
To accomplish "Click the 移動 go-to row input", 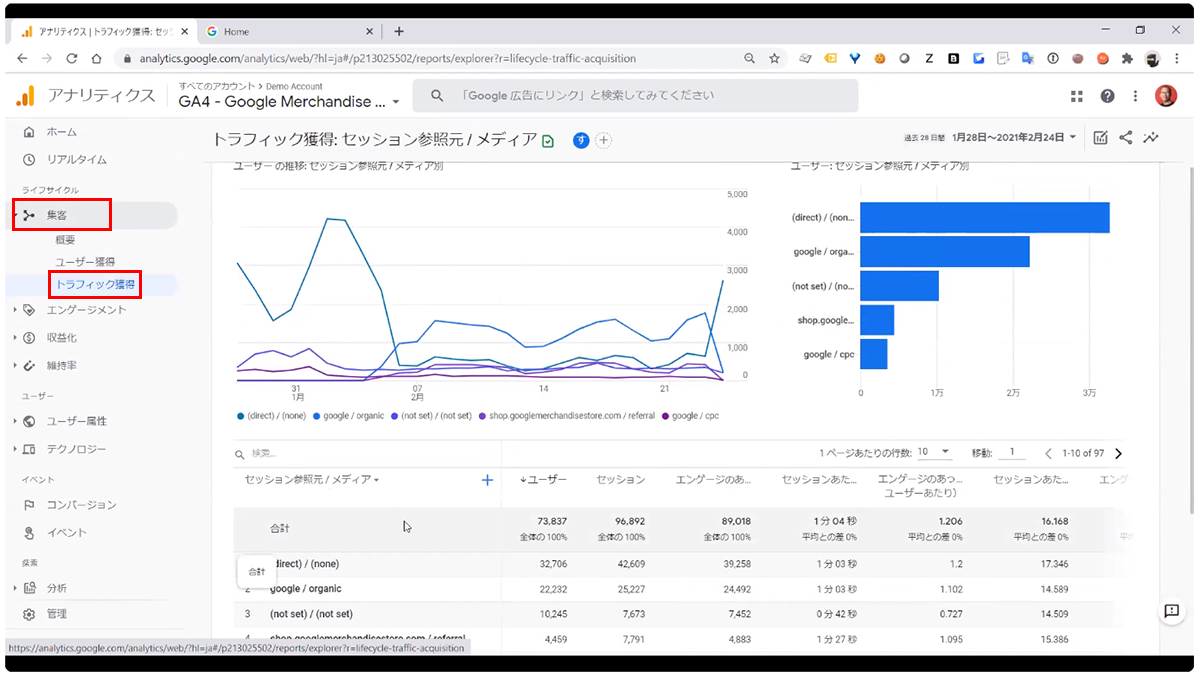I will point(1010,453).
